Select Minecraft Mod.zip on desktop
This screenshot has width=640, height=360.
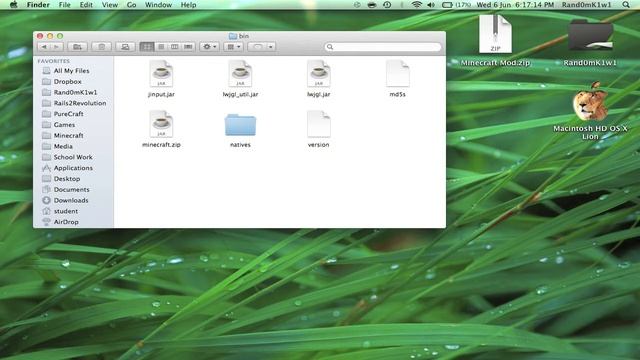click(x=495, y=40)
